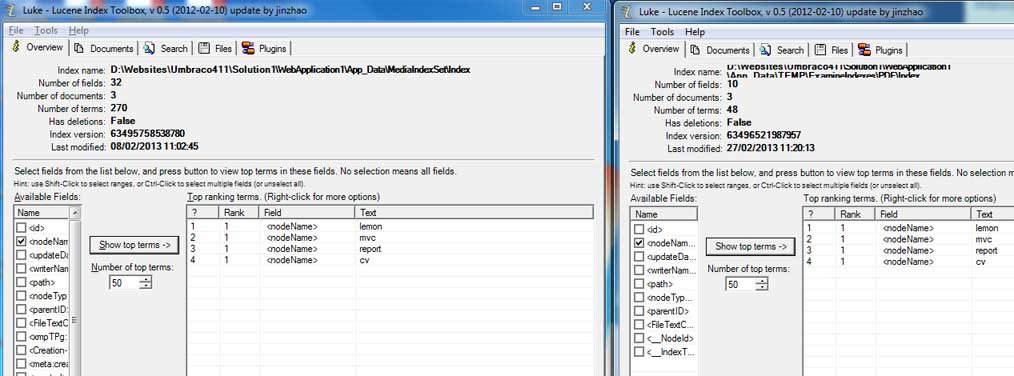This screenshot has height=376, width=1014.
Task: Open the Tools menu in right Luke window
Action: tap(662, 32)
